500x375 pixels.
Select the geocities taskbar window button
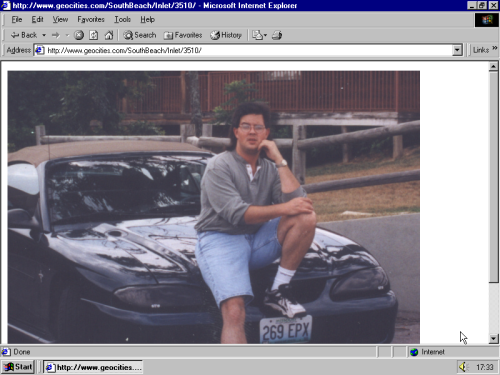click(x=93, y=367)
